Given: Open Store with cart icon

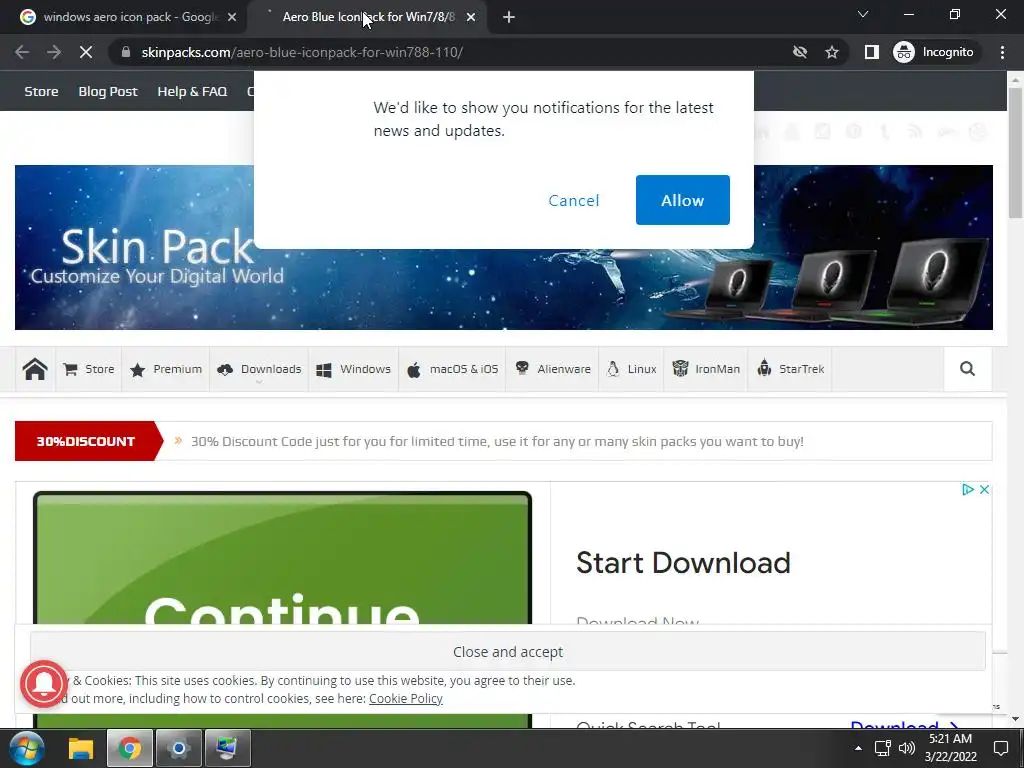Looking at the screenshot, I should tap(89, 369).
